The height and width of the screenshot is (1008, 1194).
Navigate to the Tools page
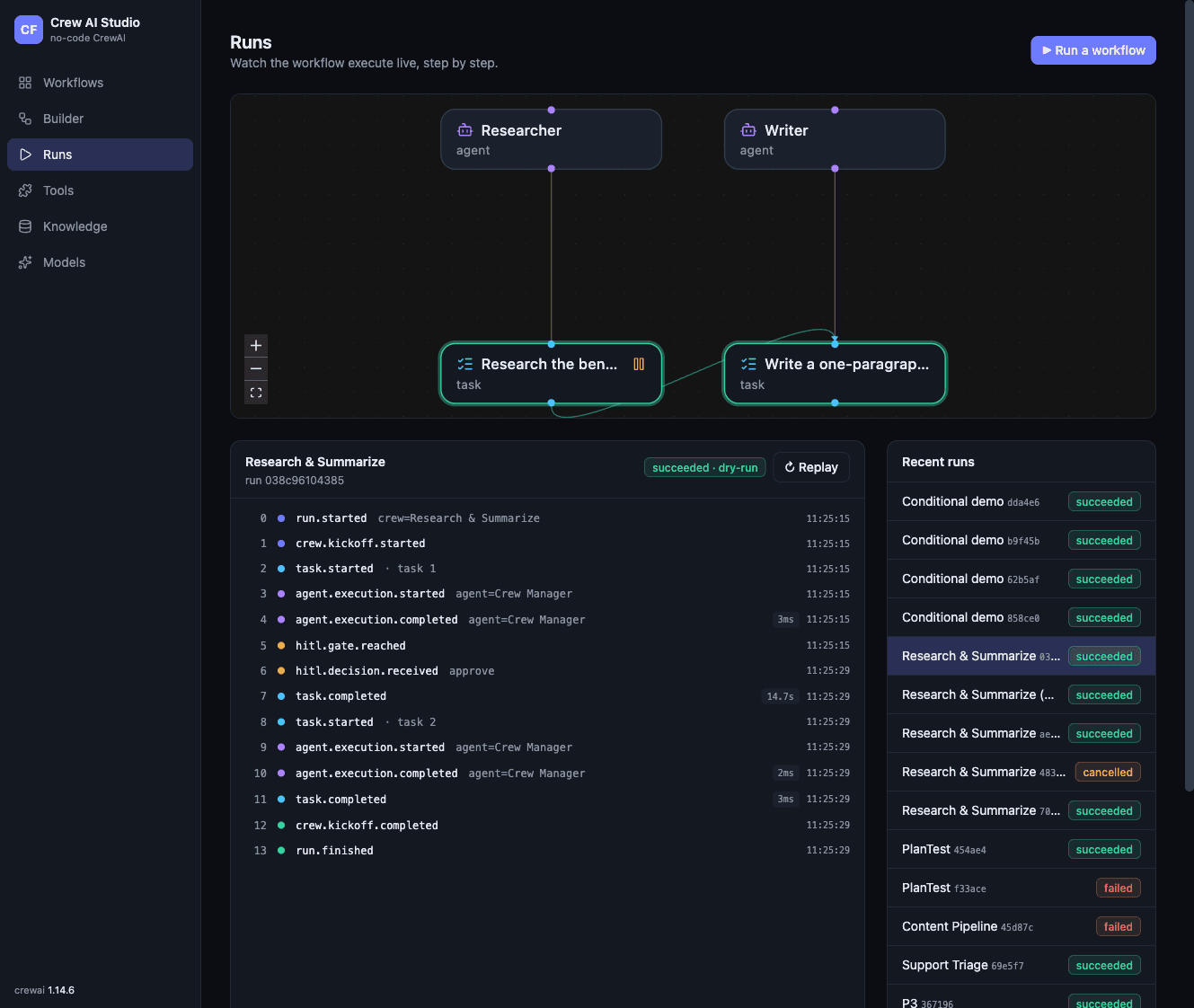(100, 190)
